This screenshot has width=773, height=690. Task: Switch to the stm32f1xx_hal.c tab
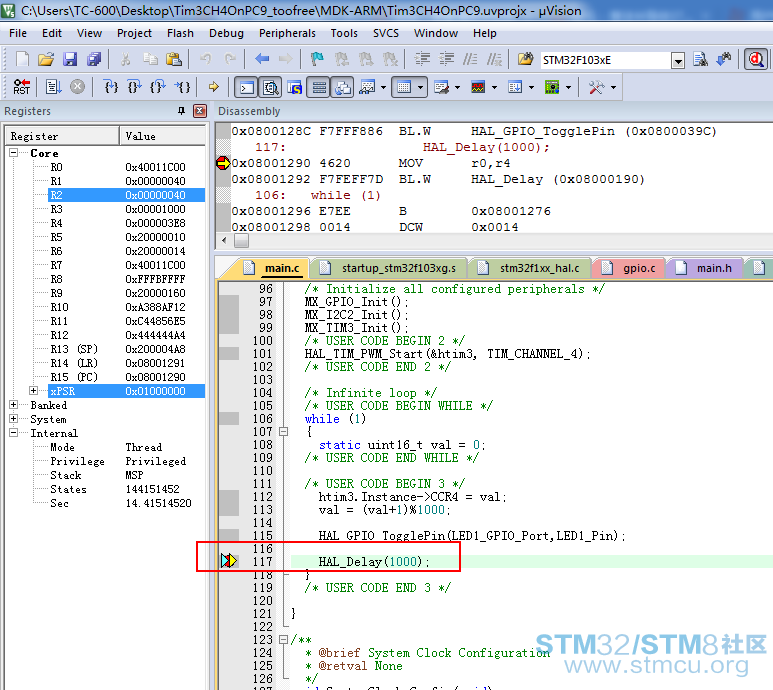530,268
